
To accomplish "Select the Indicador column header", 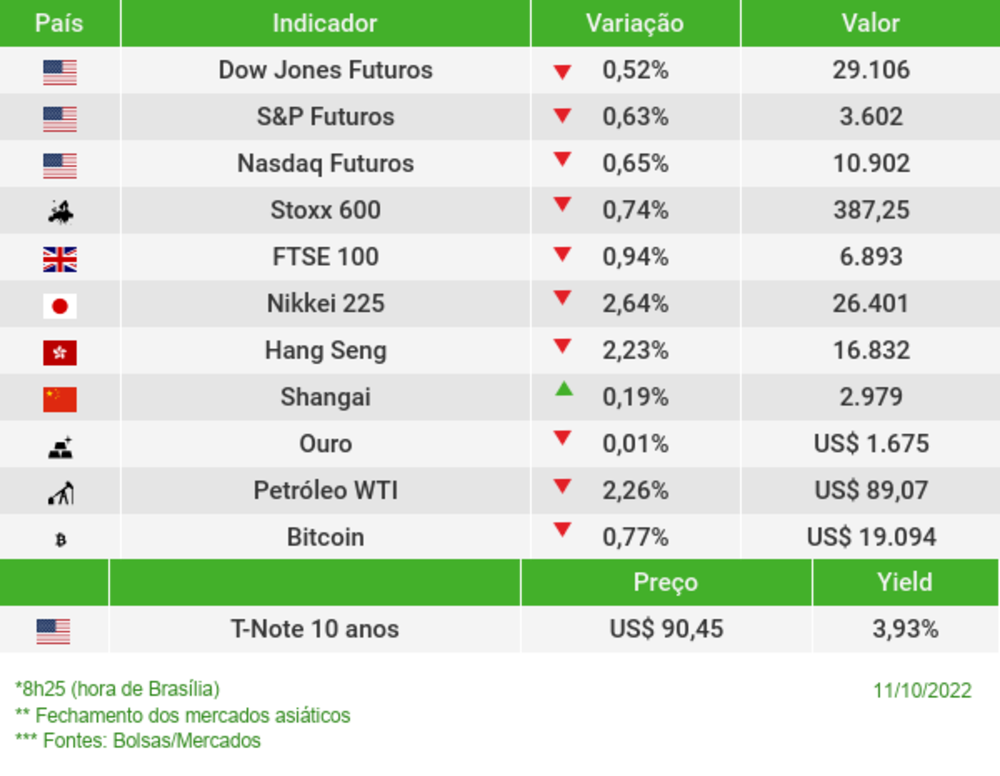I will 325,23.
